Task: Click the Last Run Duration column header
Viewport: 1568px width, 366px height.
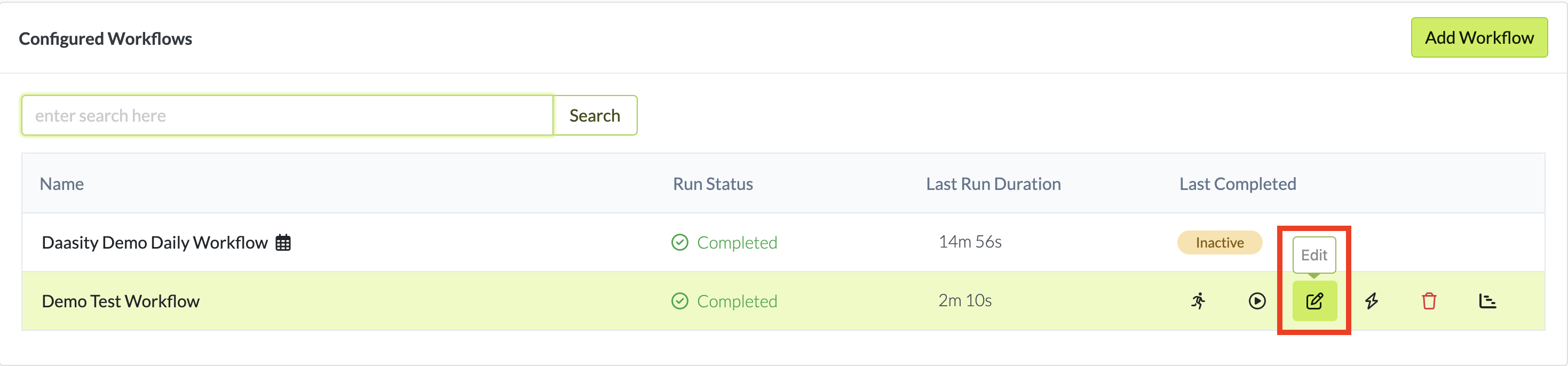Action: pyautogui.click(x=993, y=184)
